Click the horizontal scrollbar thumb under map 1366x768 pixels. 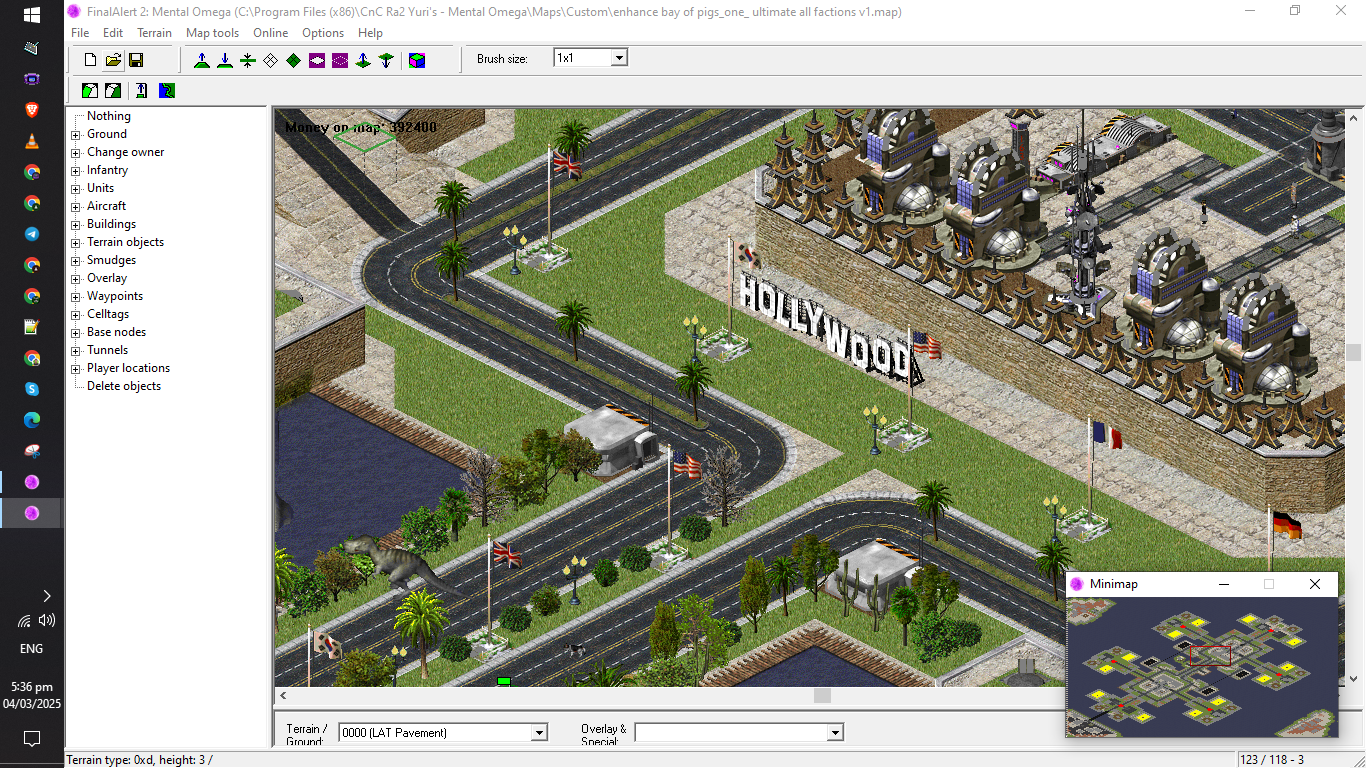click(822, 696)
